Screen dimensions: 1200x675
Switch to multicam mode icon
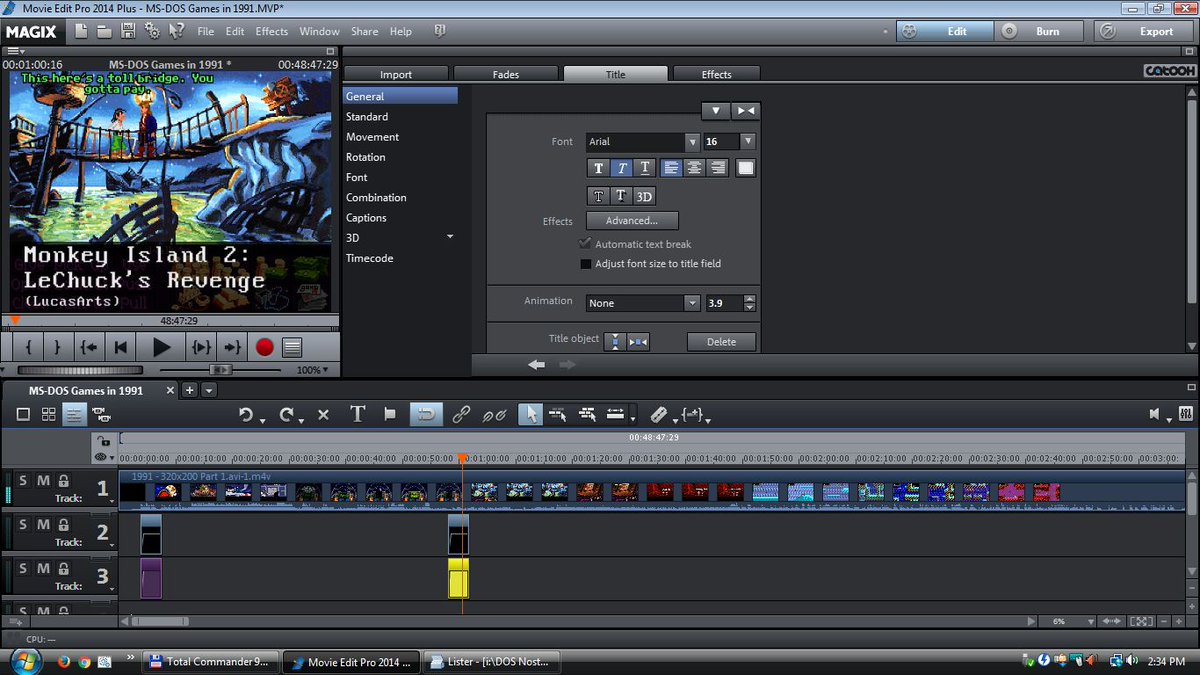101,414
